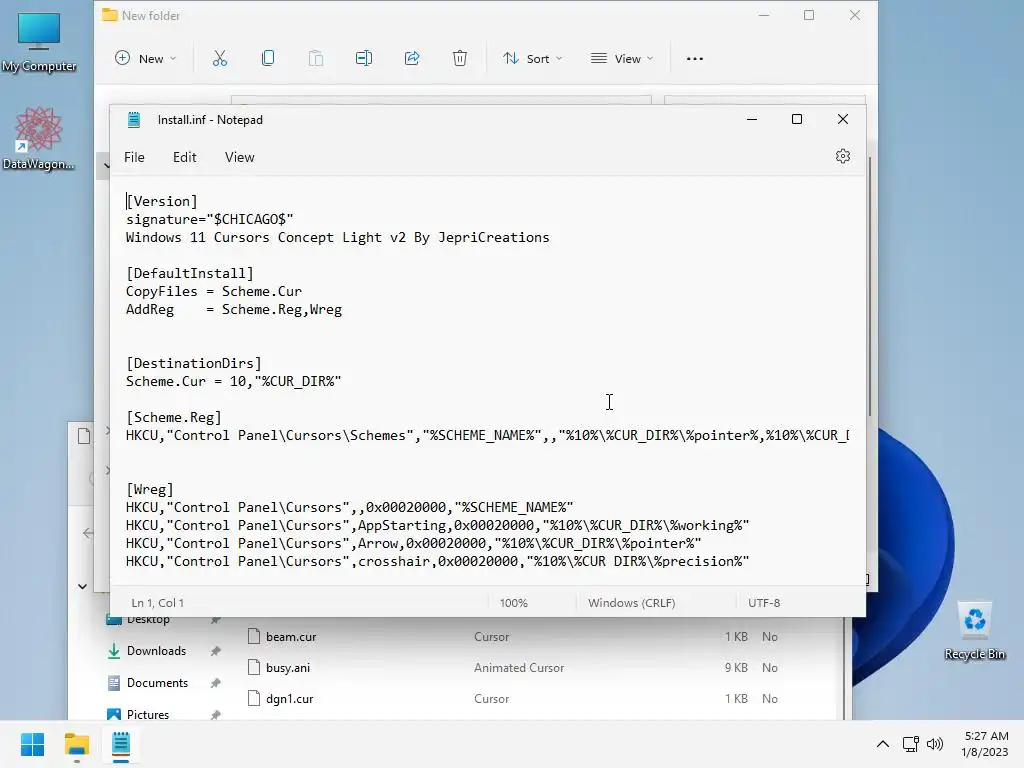
Task: Place cursor on the [DefaultInstall] line
Action: pyautogui.click(x=189, y=273)
